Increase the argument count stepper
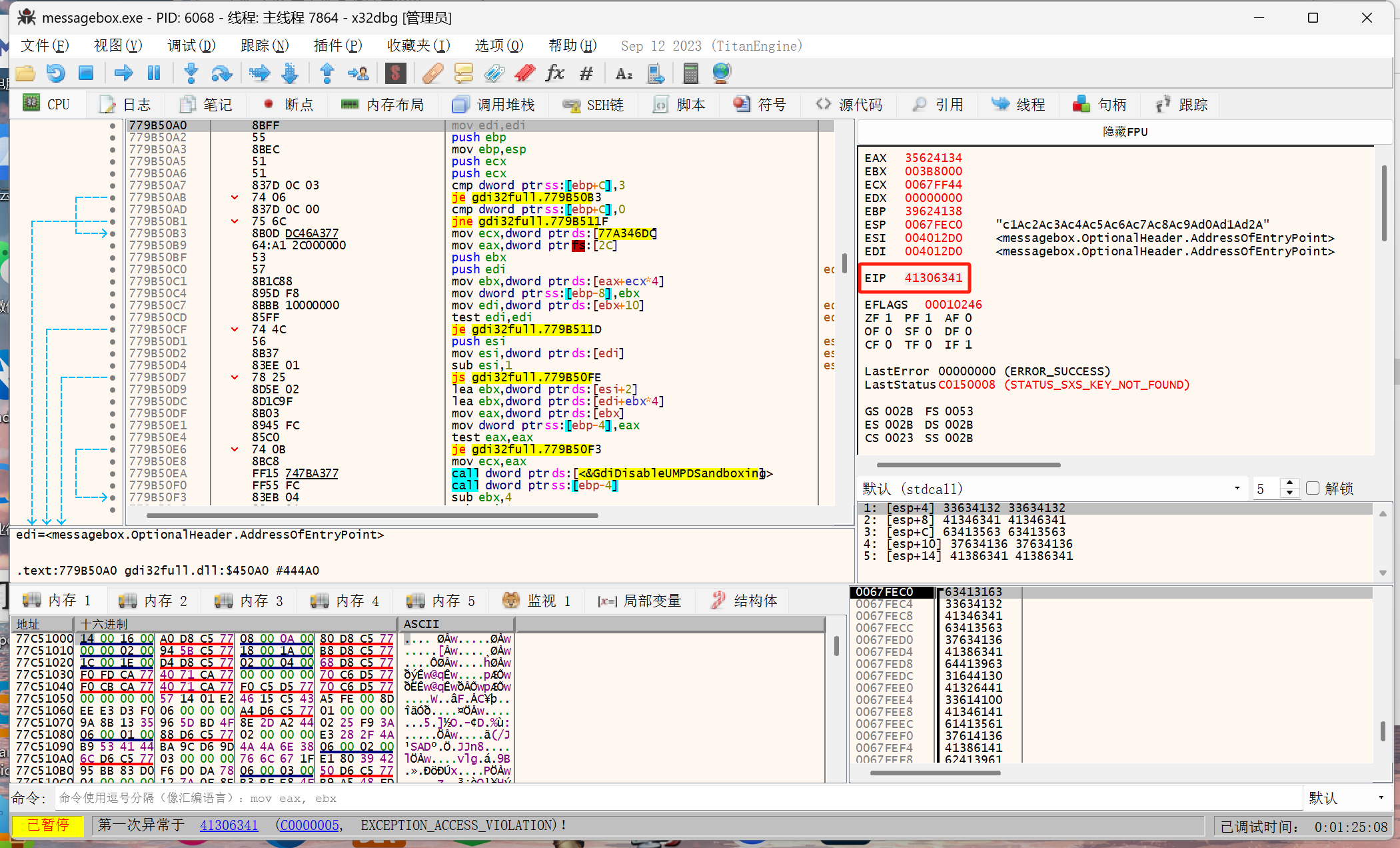The image size is (1400, 848). click(1290, 483)
